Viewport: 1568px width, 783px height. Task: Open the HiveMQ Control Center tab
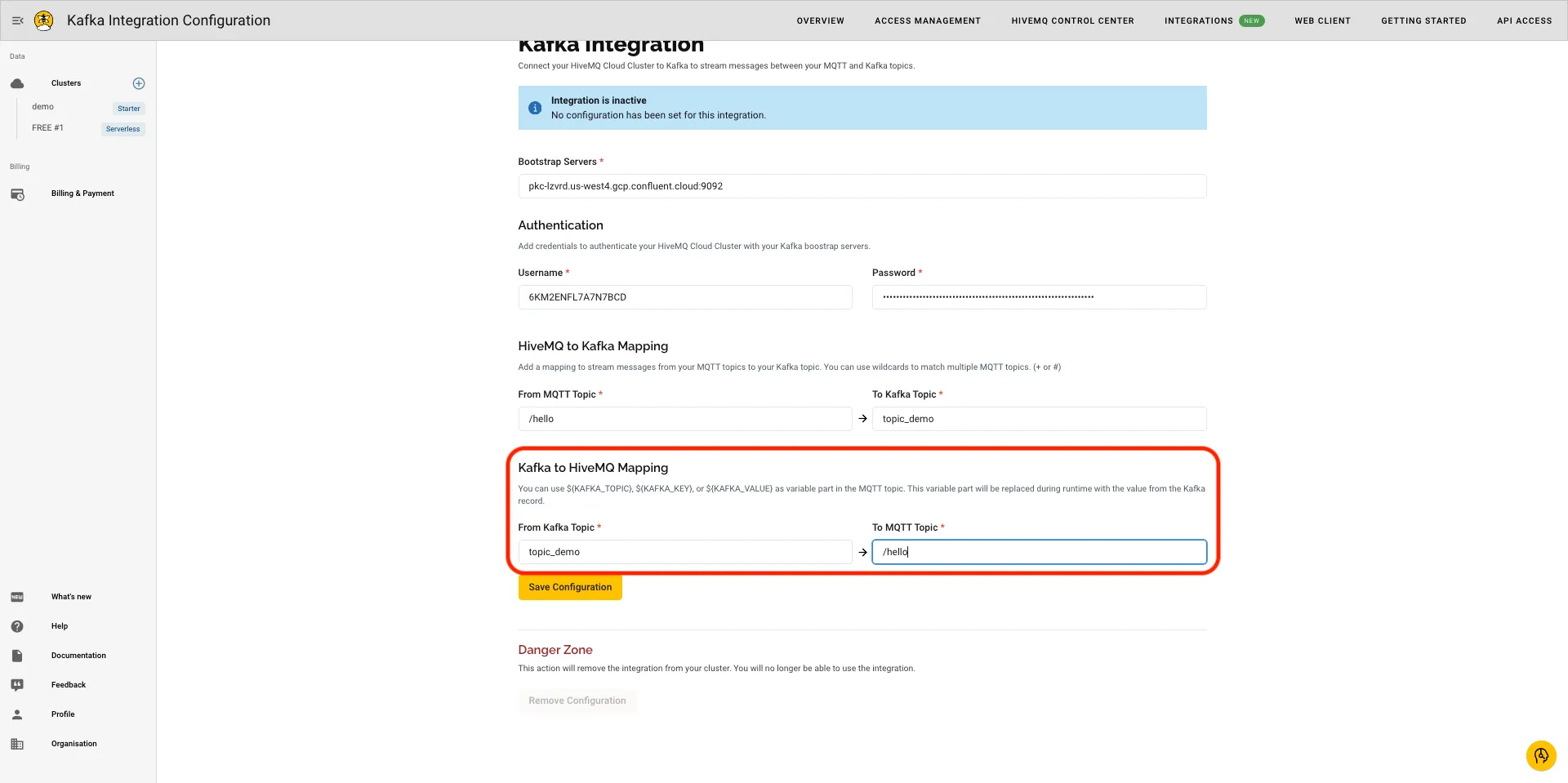point(1072,20)
